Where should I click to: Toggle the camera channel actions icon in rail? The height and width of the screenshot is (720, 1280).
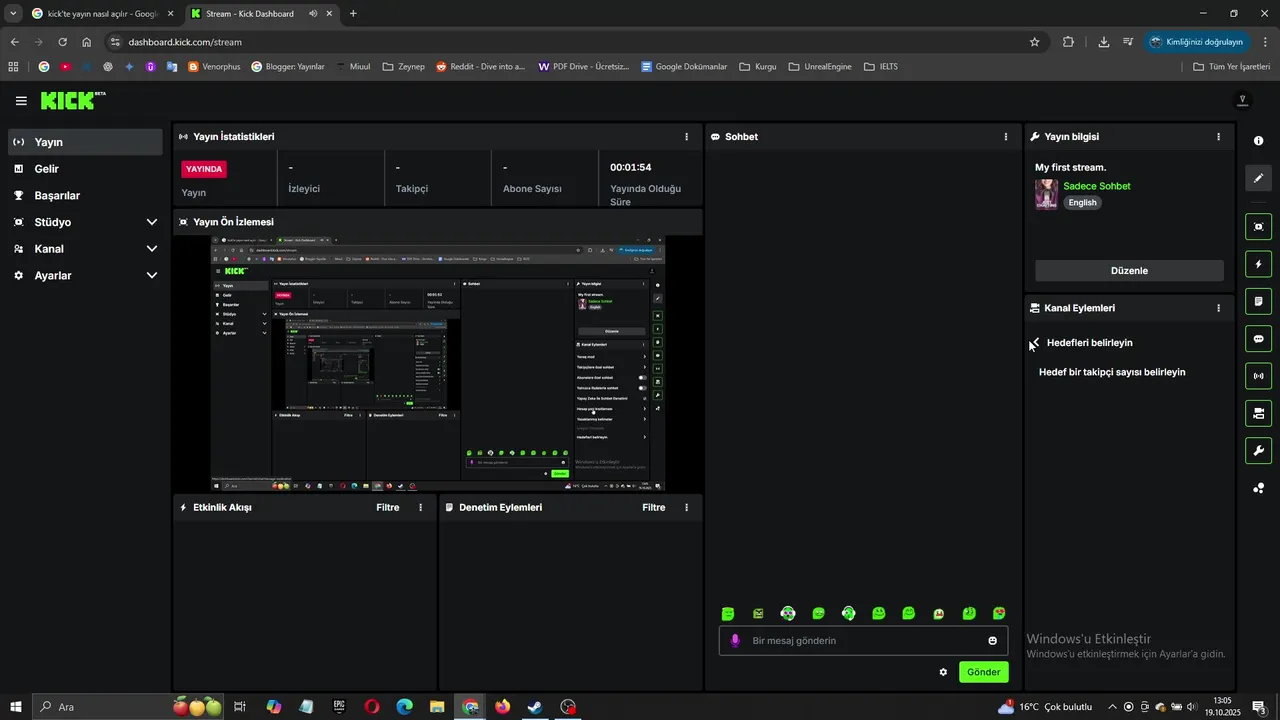pos(1259,413)
